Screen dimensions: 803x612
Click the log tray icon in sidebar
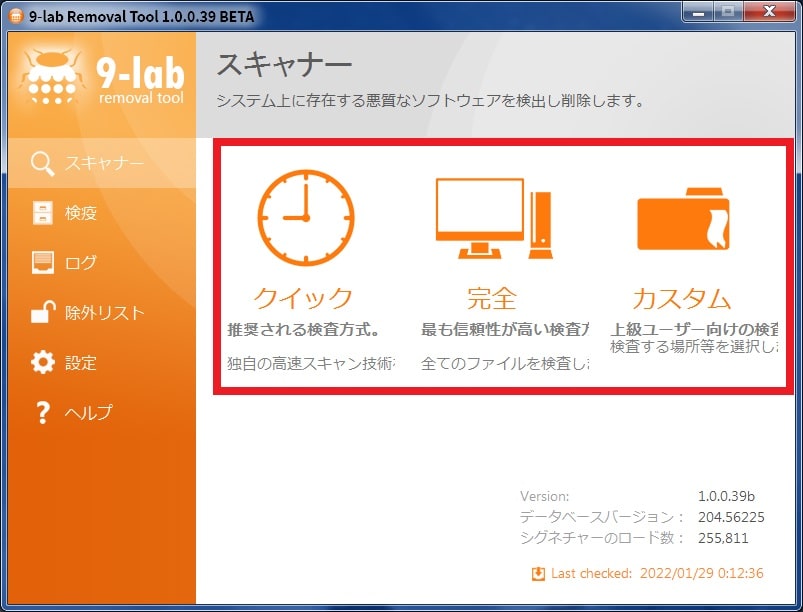point(43,262)
